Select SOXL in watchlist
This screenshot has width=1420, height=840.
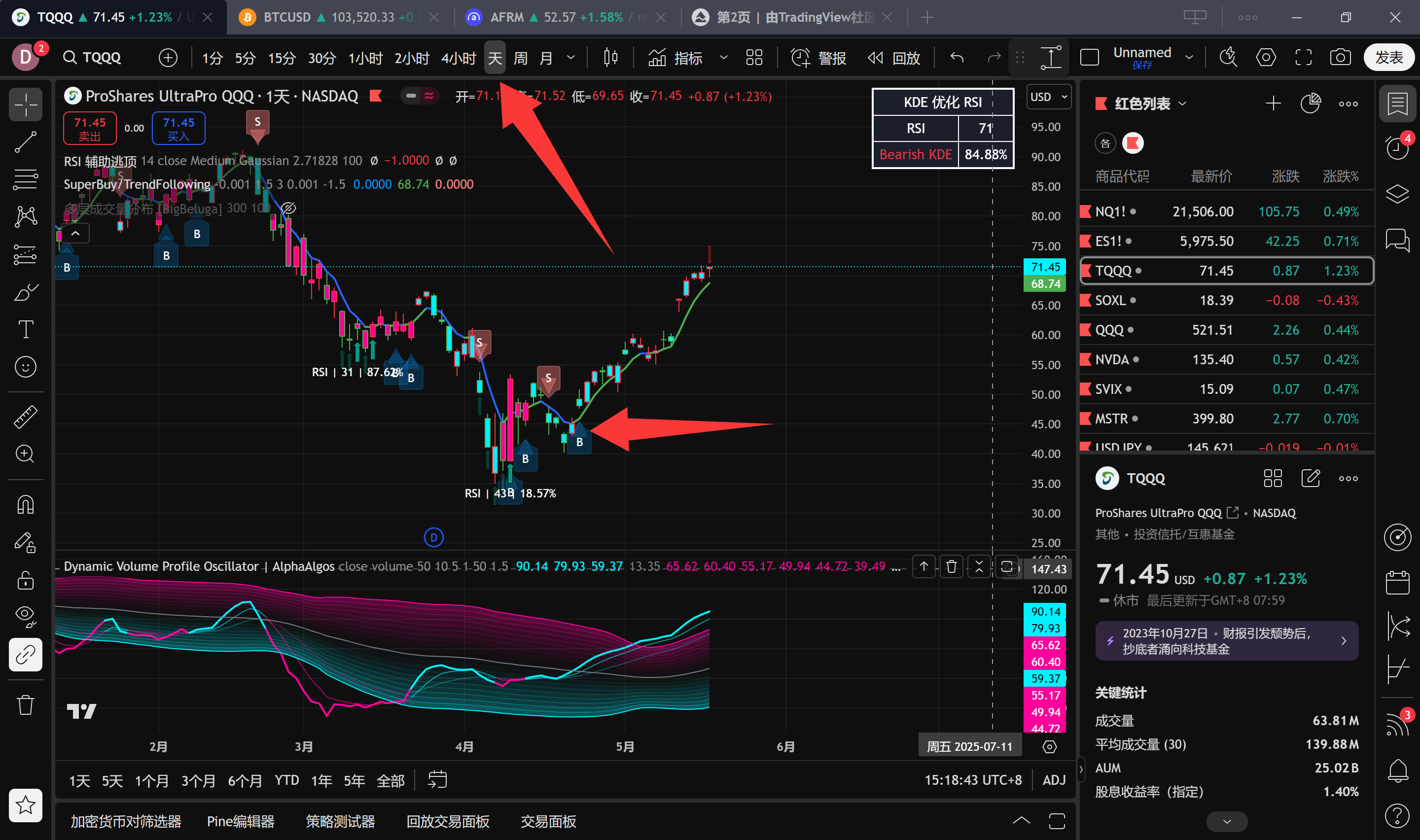point(1227,301)
